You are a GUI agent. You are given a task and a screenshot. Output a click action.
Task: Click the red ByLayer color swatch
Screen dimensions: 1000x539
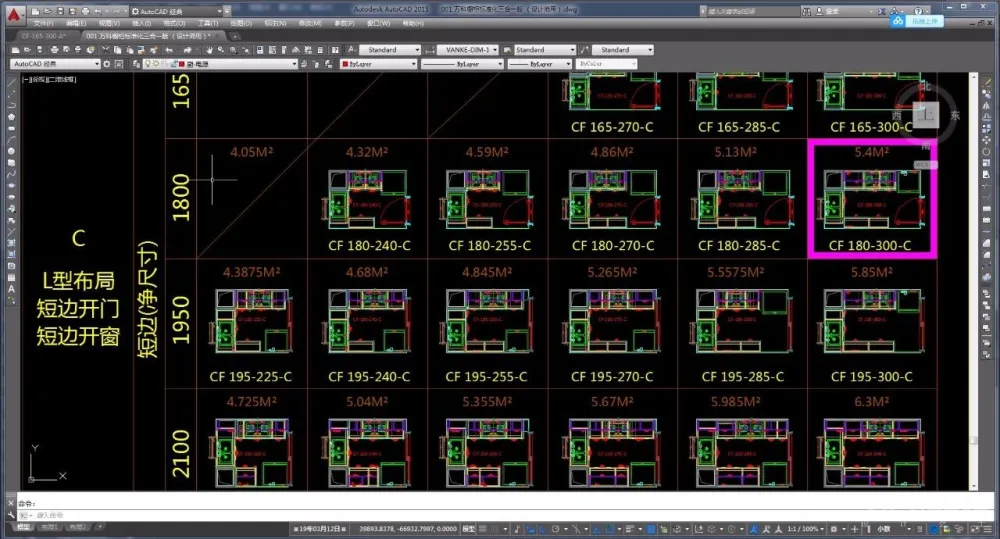tap(346, 64)
